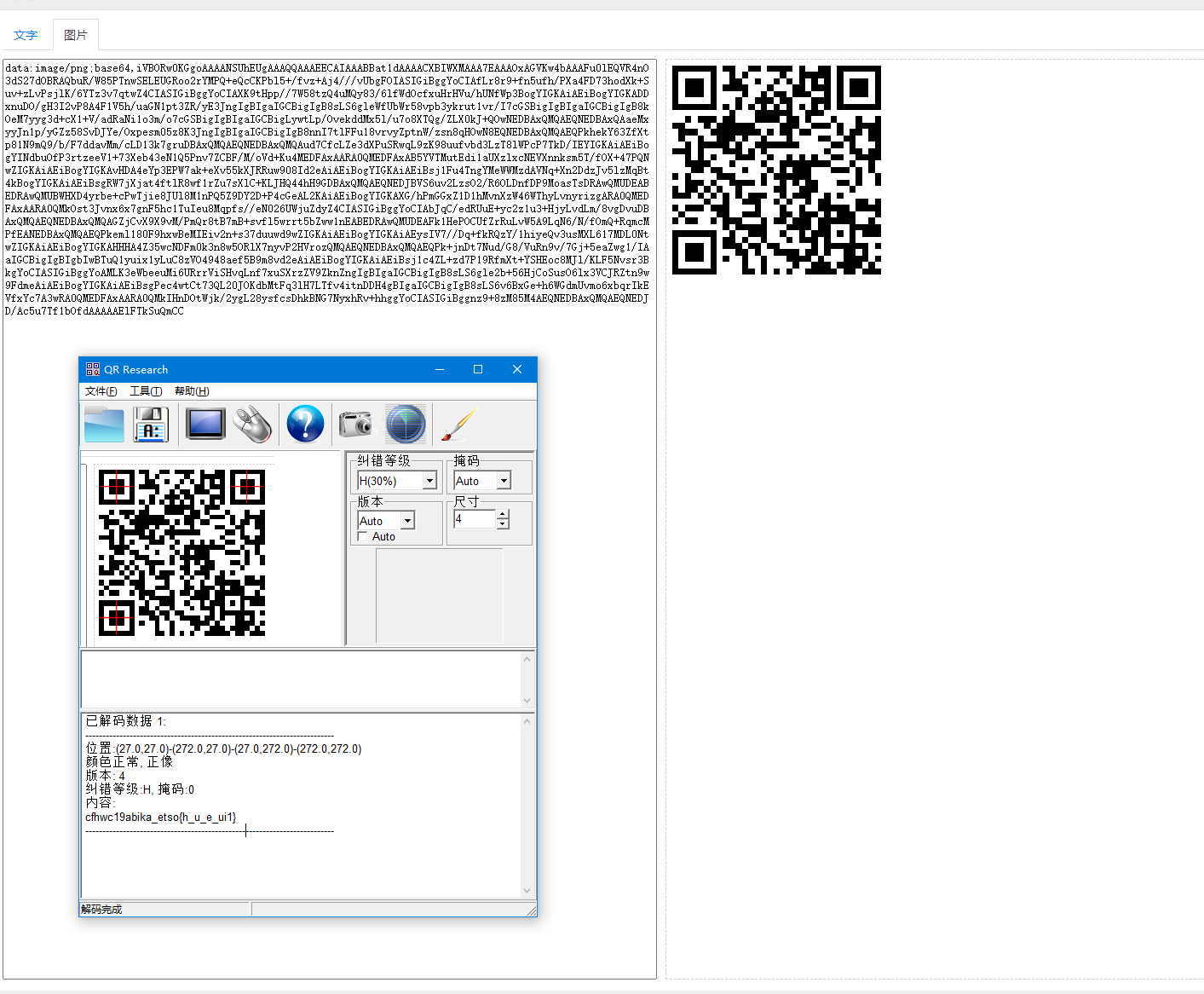Click the Open File folder icon in QR Research
The width and height of the screenshot is (1204, 994).
104,425
